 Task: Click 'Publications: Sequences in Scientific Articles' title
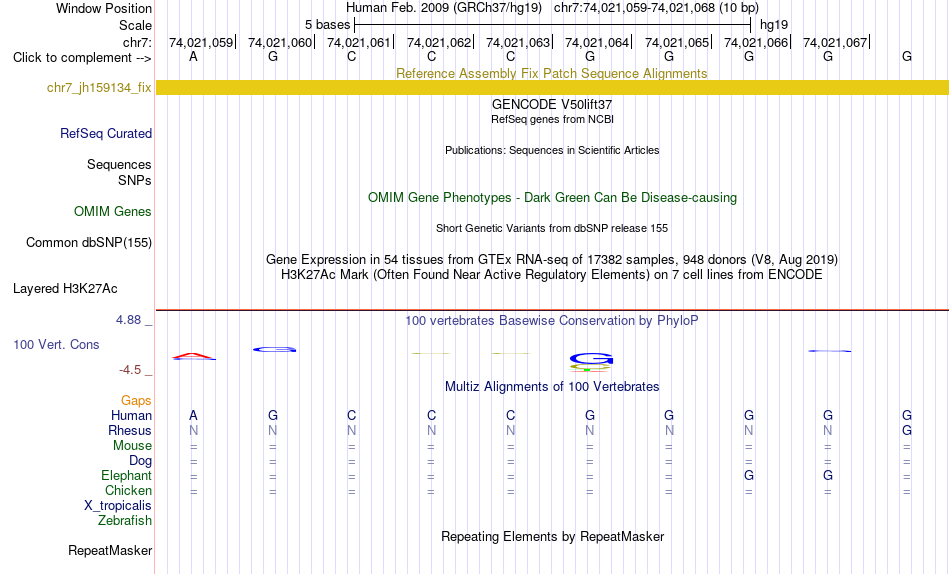click(x=552, y=150)
